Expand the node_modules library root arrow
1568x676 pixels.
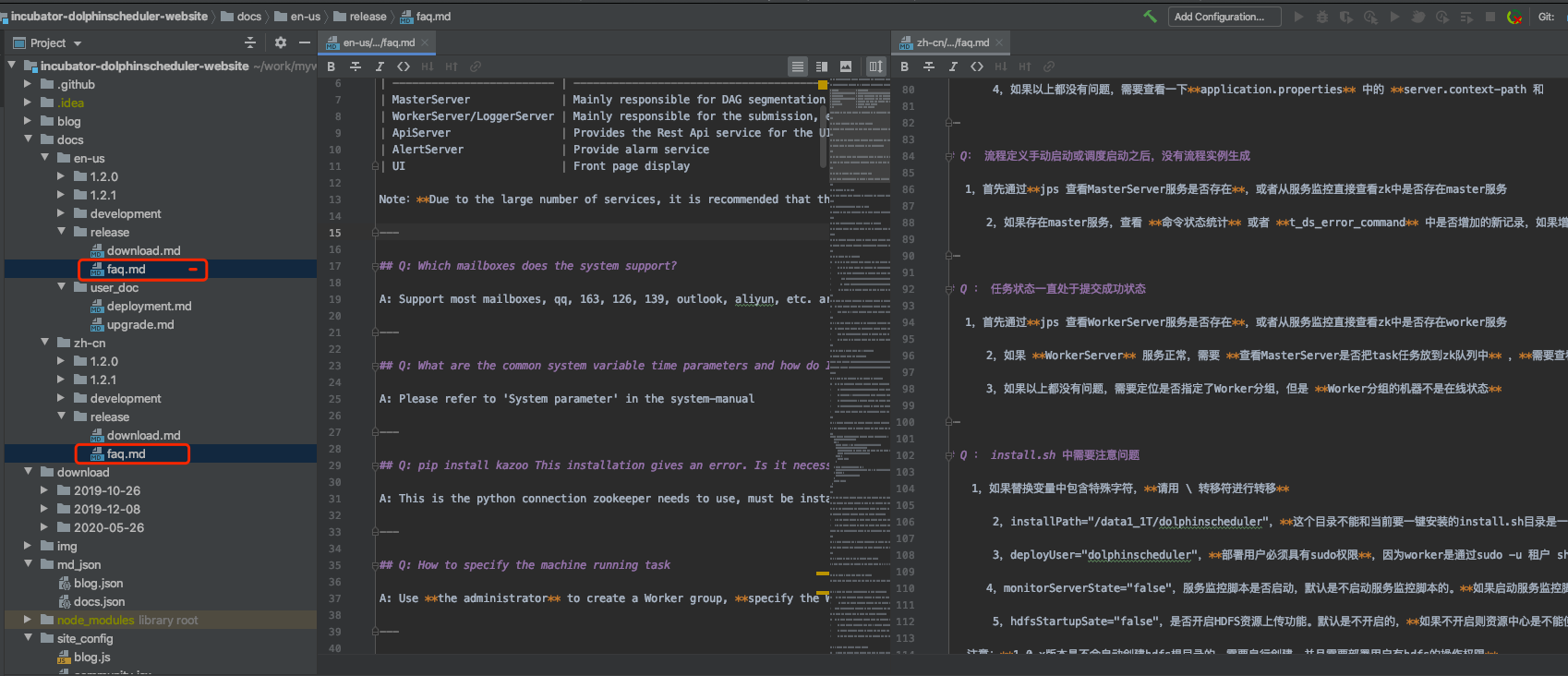28,620
